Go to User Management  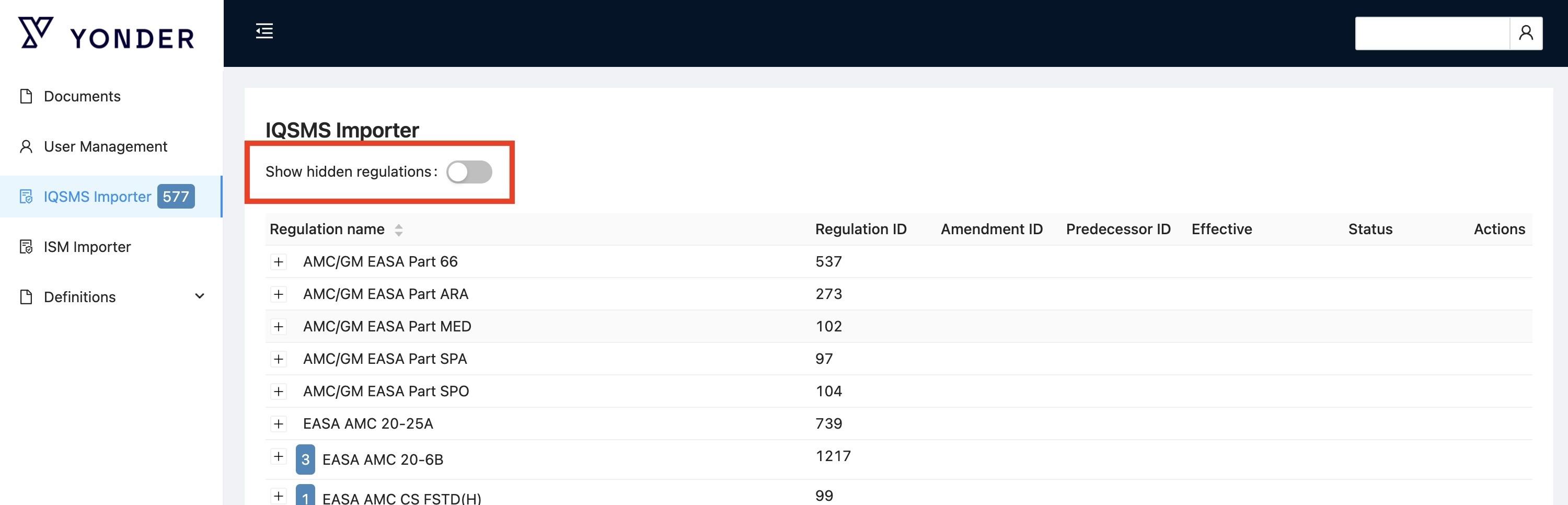click(111, 146)
